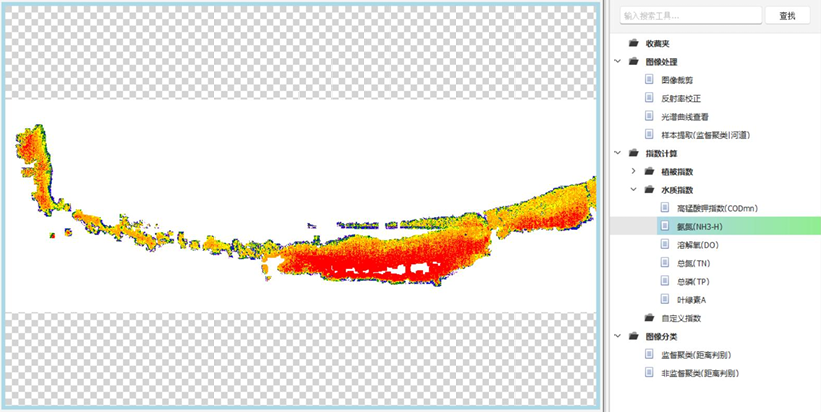Collapse the 图像分类 group arrow

coord(618,336)
